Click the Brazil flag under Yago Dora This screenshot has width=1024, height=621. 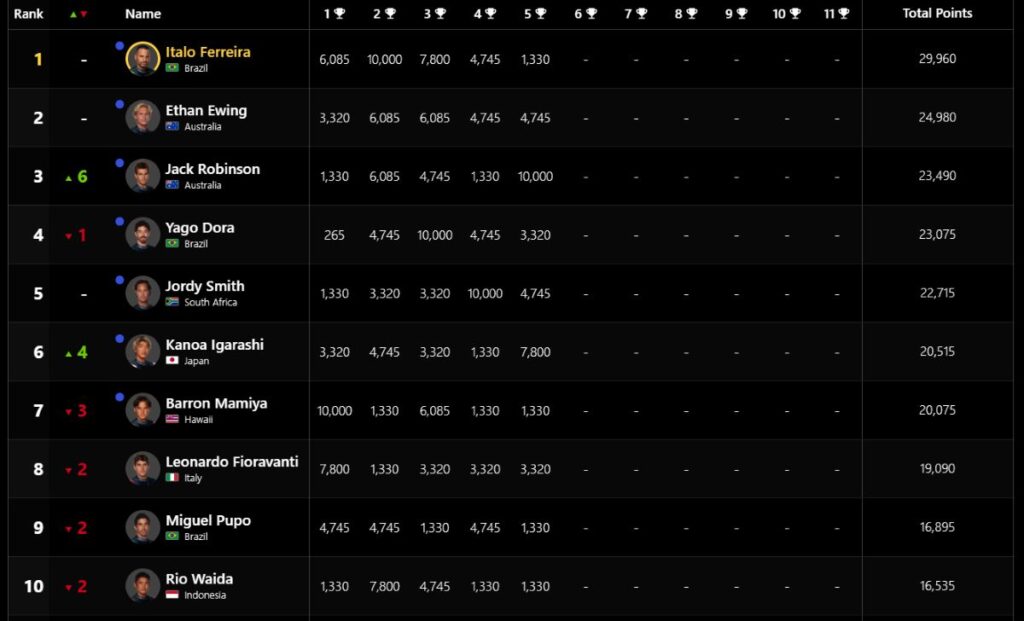[x=172, y=244]
